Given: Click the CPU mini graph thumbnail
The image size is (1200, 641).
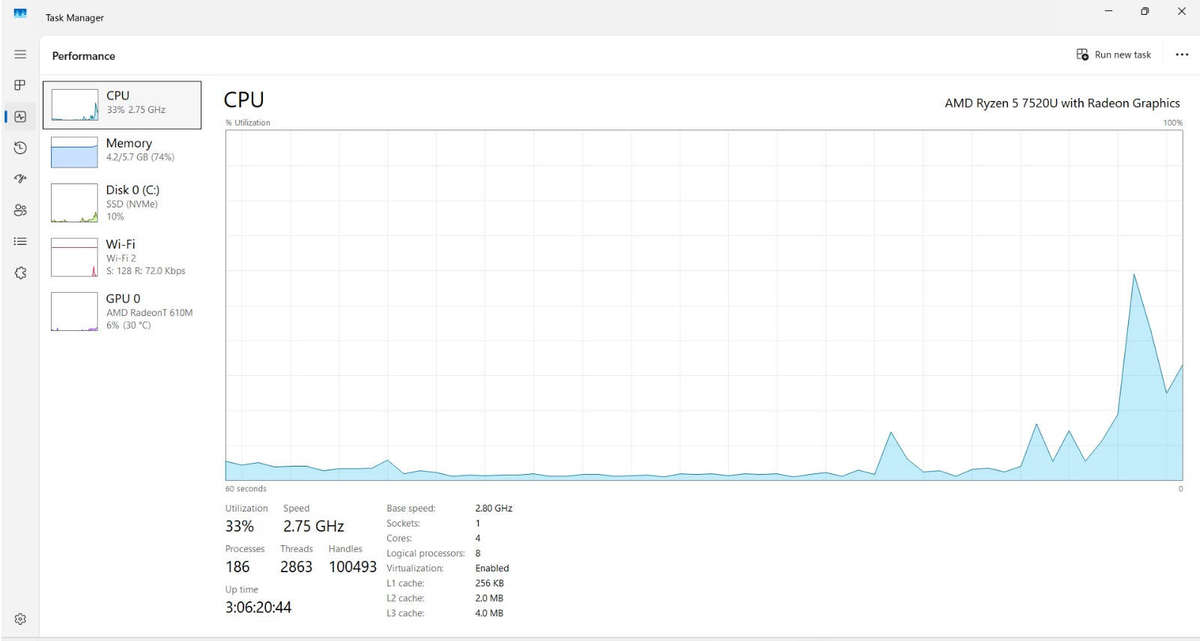Looking at the screenshot, I should pyautogui.click(x=74, y=105).
